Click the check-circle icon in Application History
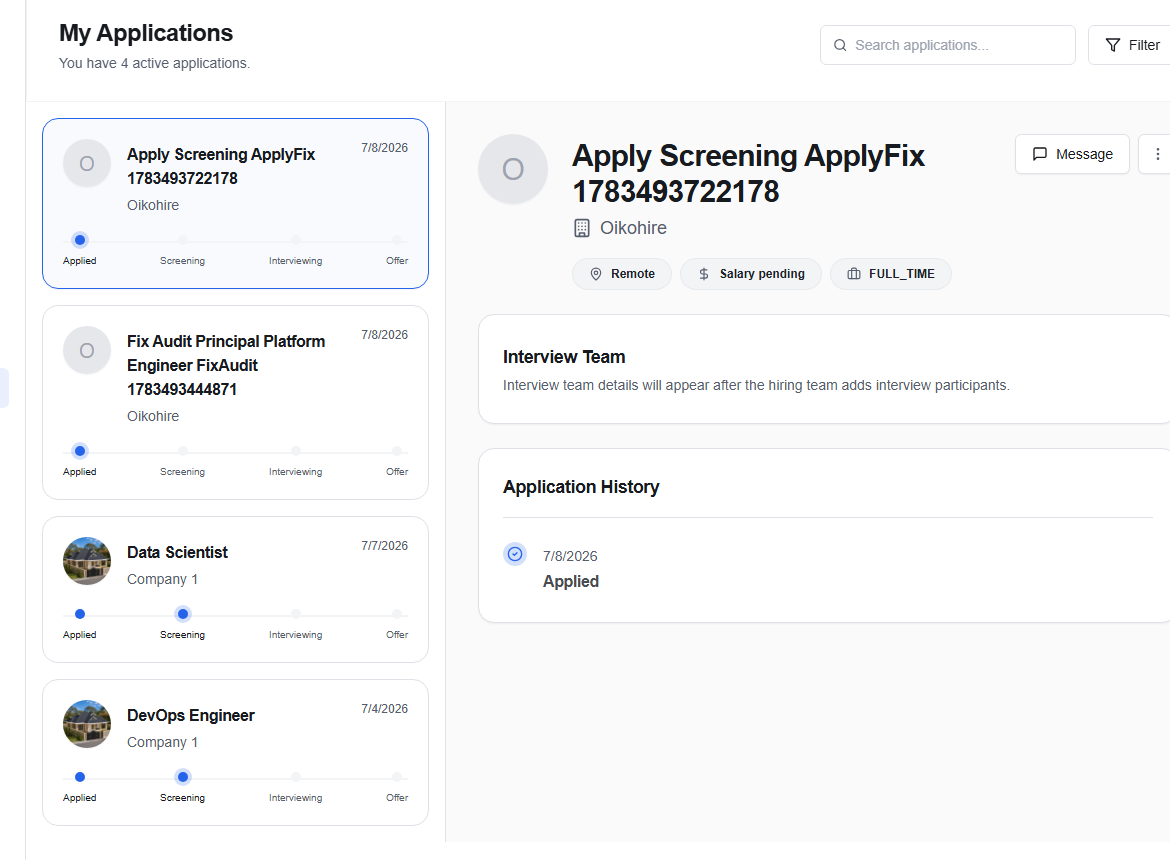The image size is (1170, 860). (515, 554)
